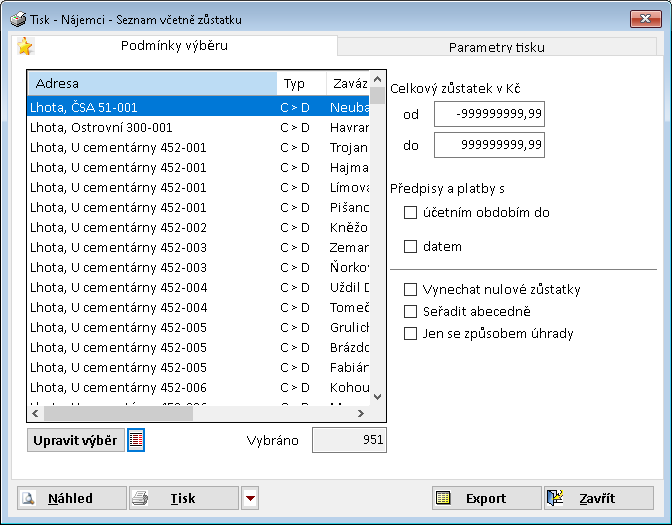Tick Jen se způsobem úhrady checkbox
The height and width of the screenshot is (525, 672).
(x=410, y=334)
